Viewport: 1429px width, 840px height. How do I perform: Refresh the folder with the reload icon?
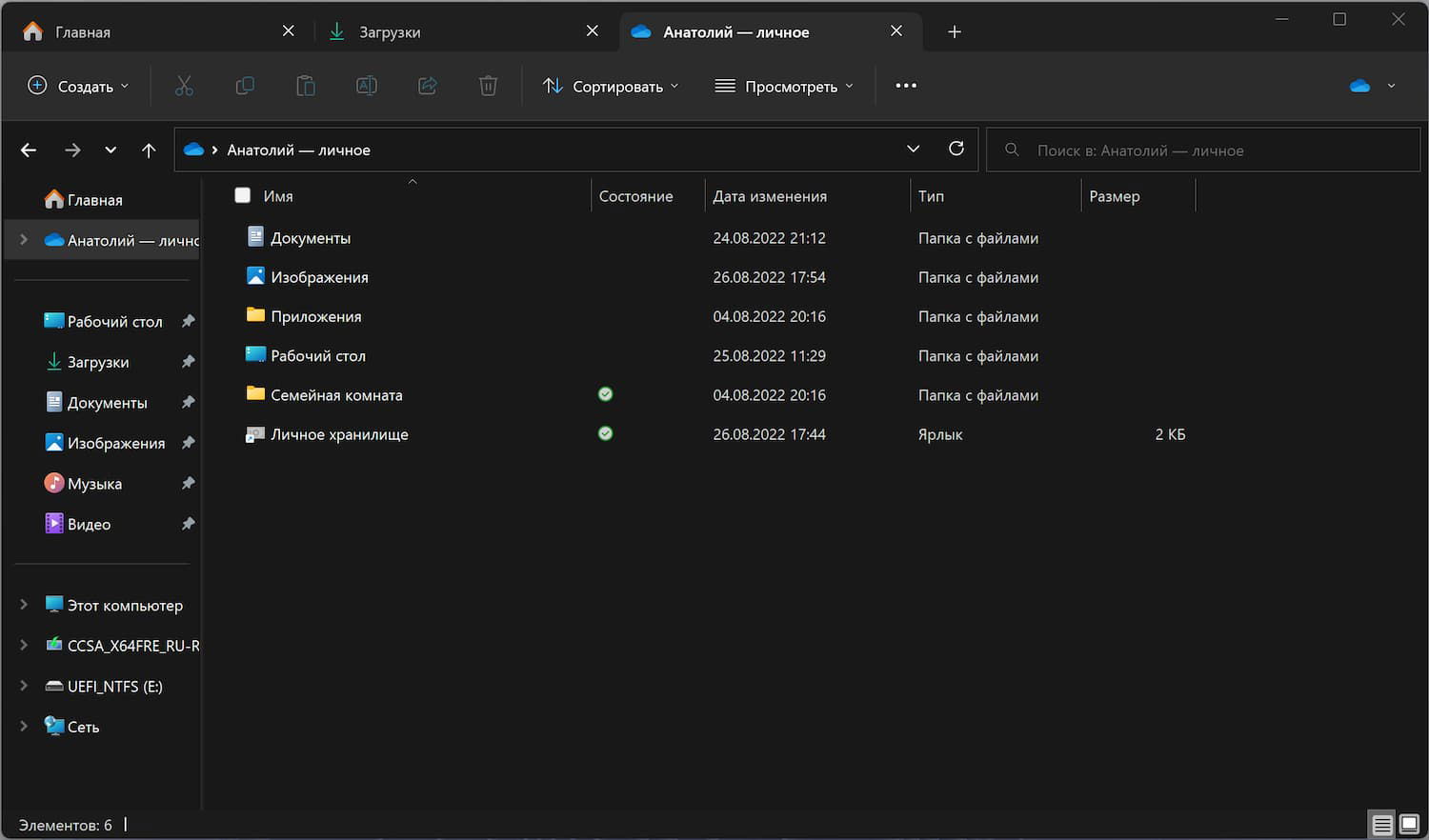click(x=956, y=149)
